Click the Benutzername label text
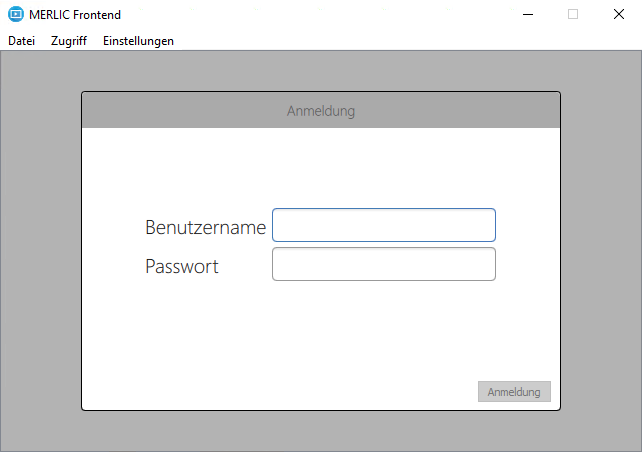642x452 pixels. pos(205,227)
